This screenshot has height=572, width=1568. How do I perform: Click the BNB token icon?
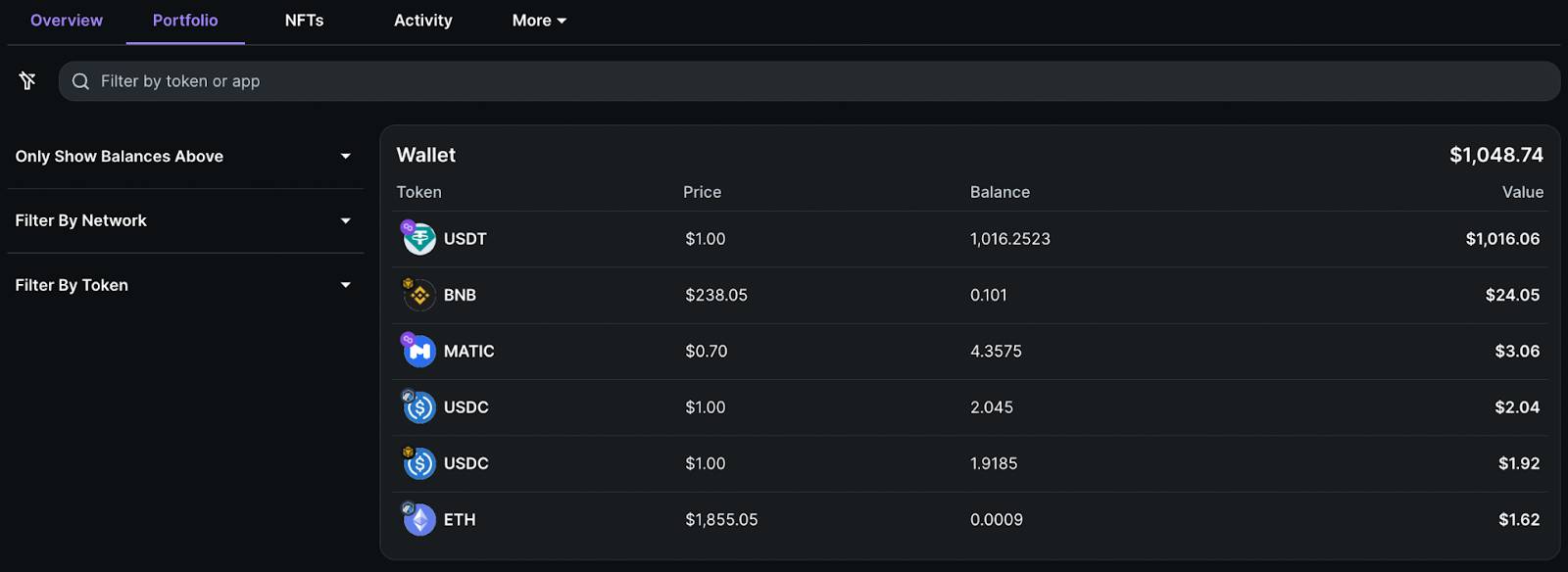point(419,295)
